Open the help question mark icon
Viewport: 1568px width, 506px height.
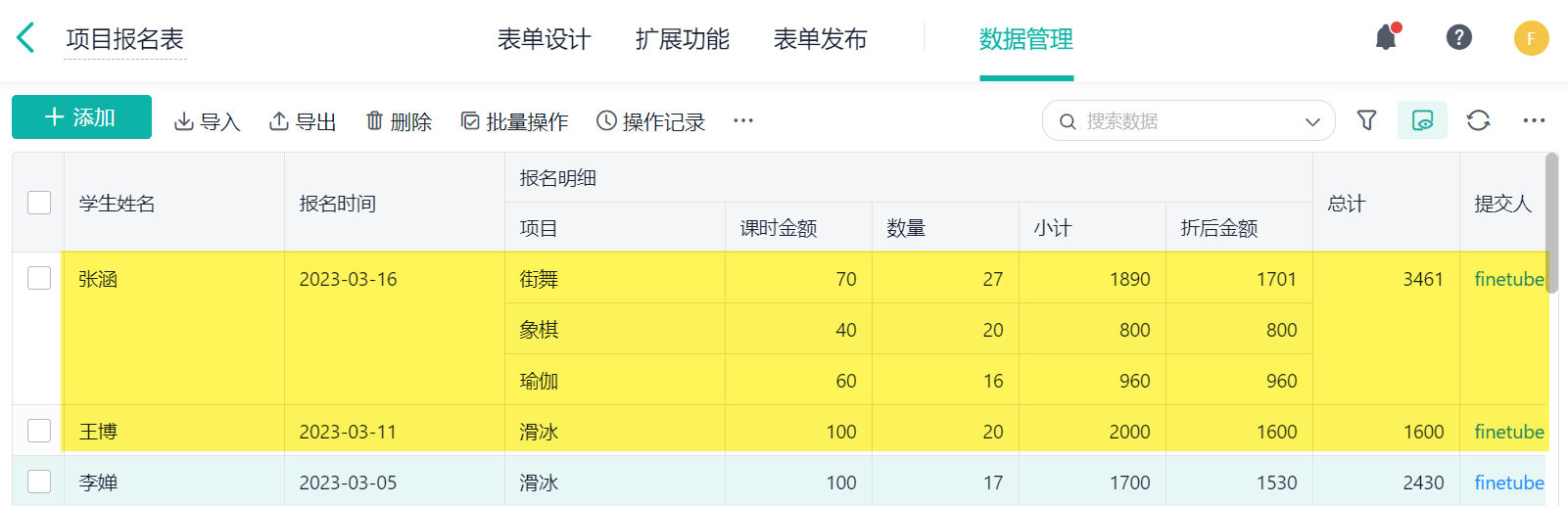pyautogui.click(x=1458, y=38)
